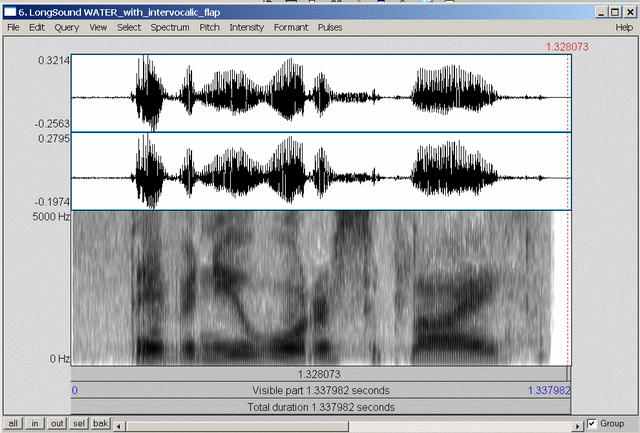The image size is (640, 433).
Task: Zoom out with the 'out' button
Action: tap(58, 424)
